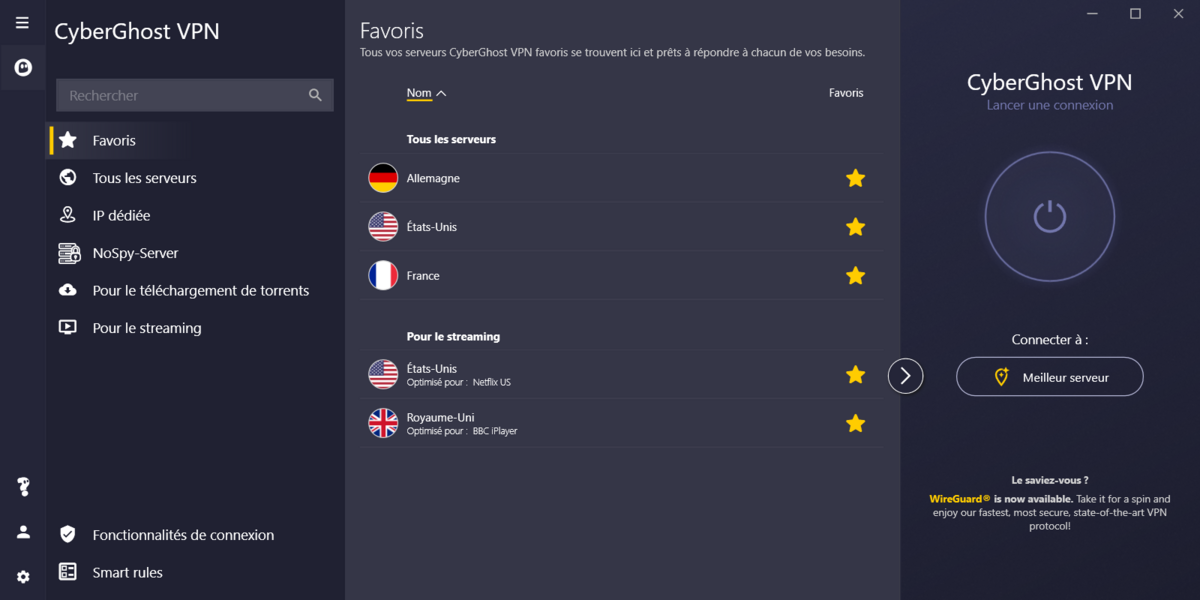The height and width of the screenshot is (600, 1200).
Task: Click the CyberGhost ghost logo icon
Action: click(x=22, y=68)
